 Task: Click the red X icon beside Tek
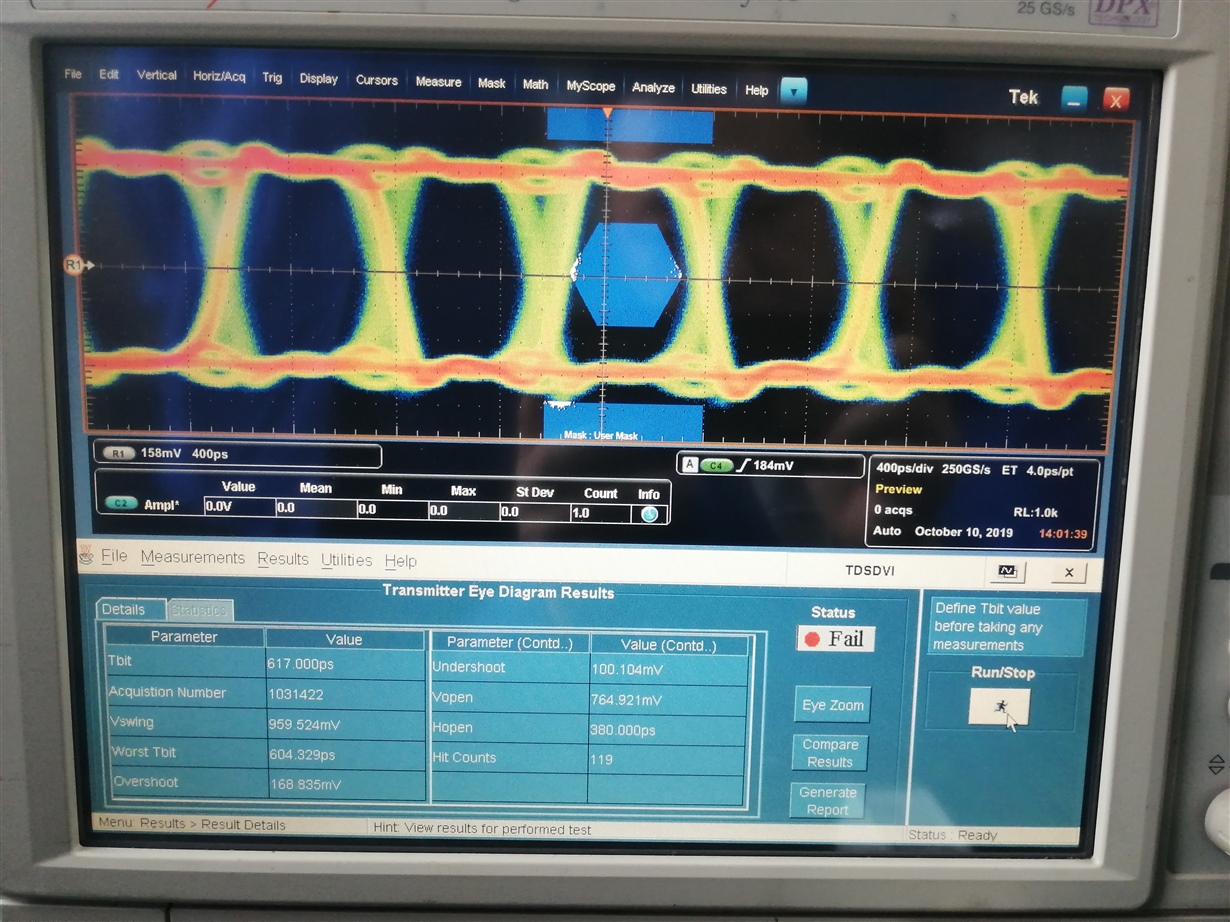(x=1116, y=99)
